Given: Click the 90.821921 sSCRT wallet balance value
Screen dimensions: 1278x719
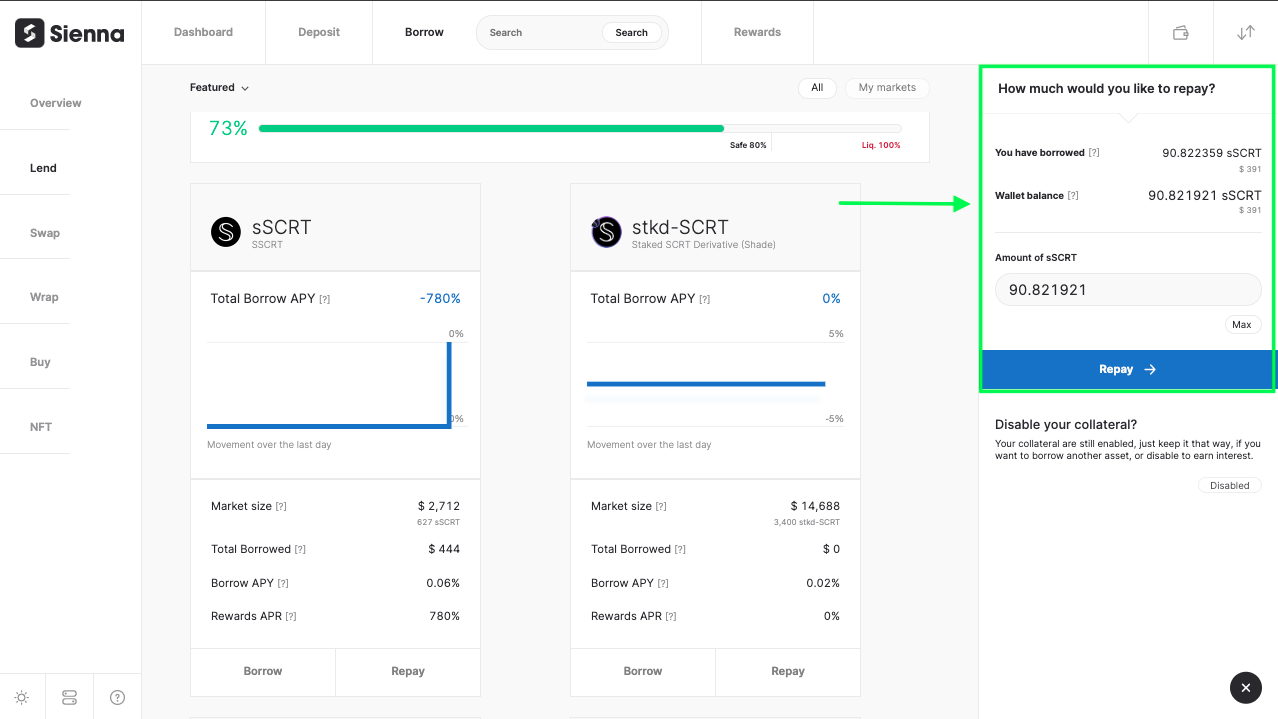Looking at the screenshot, I should point(1204,196).
